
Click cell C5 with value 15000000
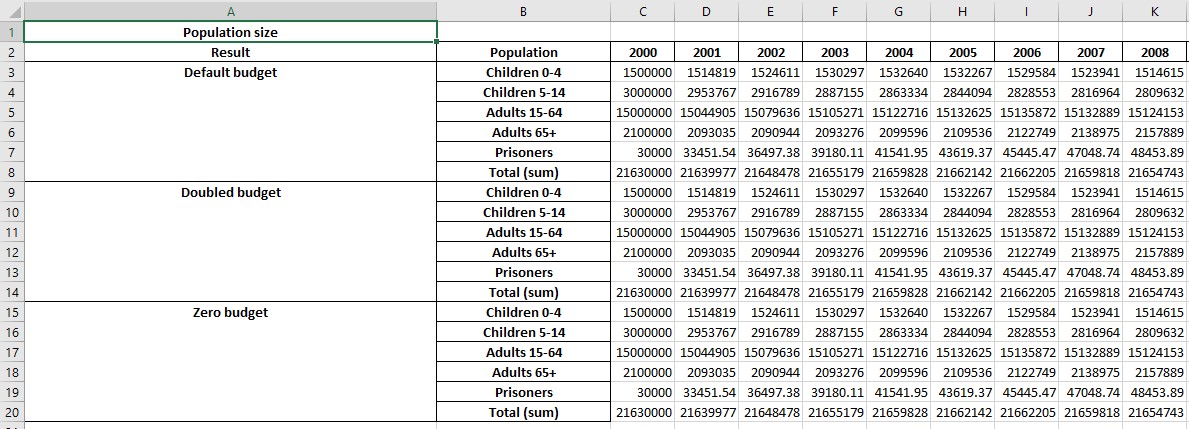(x=642, y=112)
